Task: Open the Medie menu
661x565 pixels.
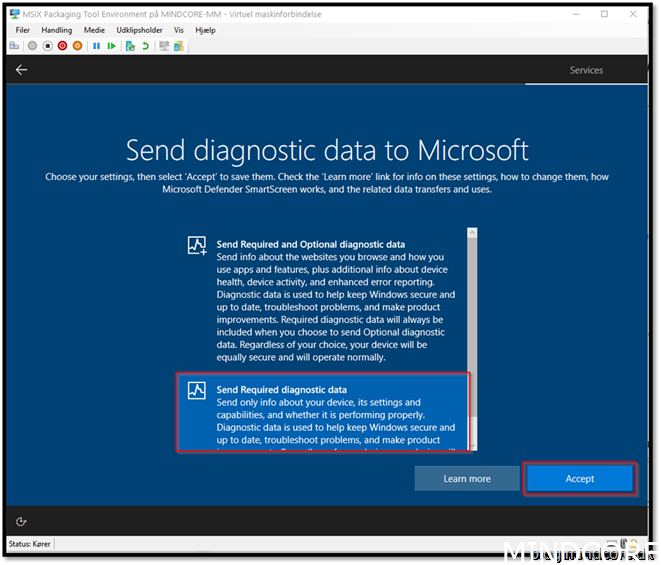Action: tap(94, 30)
